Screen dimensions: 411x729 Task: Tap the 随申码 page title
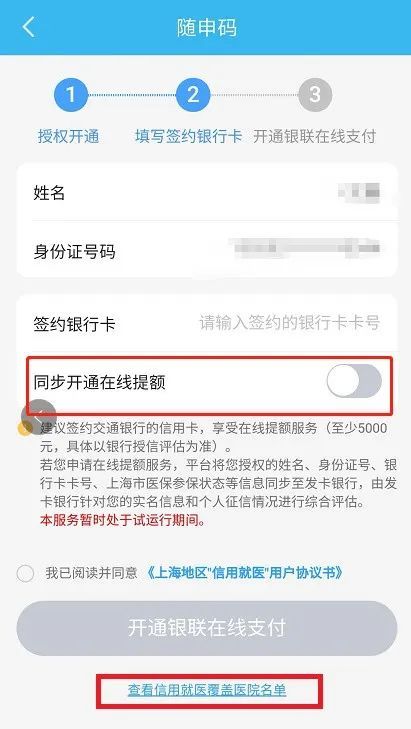pyautogui.click(x=206, y=27)
